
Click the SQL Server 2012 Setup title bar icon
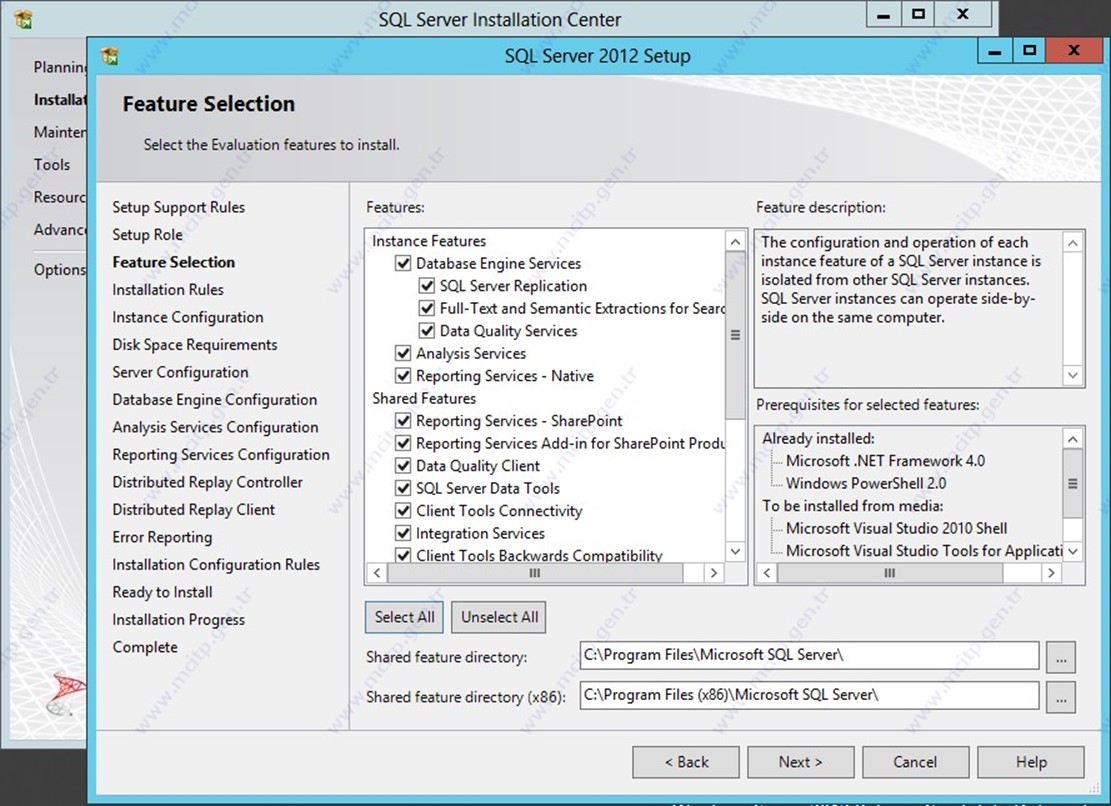(x=110, y=55)
